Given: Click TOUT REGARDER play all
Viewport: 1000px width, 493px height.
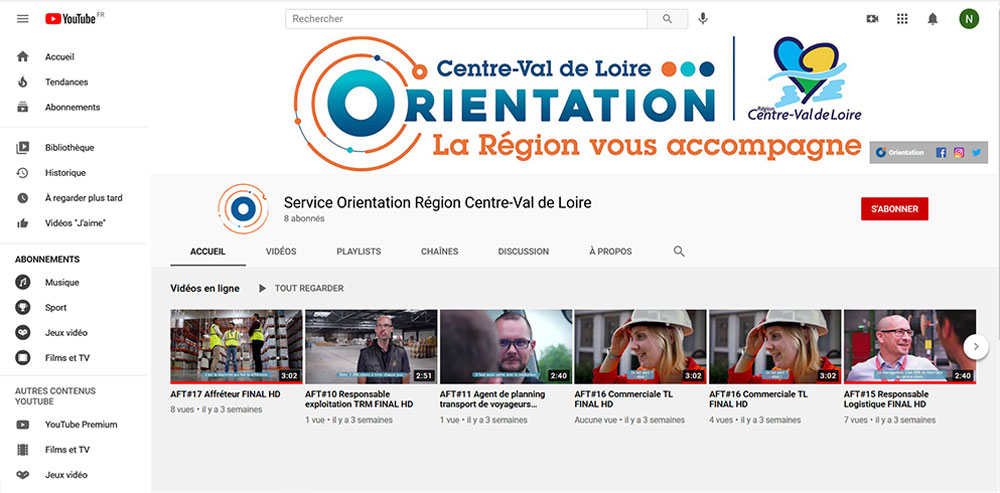Looking at the screenshot, I should click(x=301, y=288).
